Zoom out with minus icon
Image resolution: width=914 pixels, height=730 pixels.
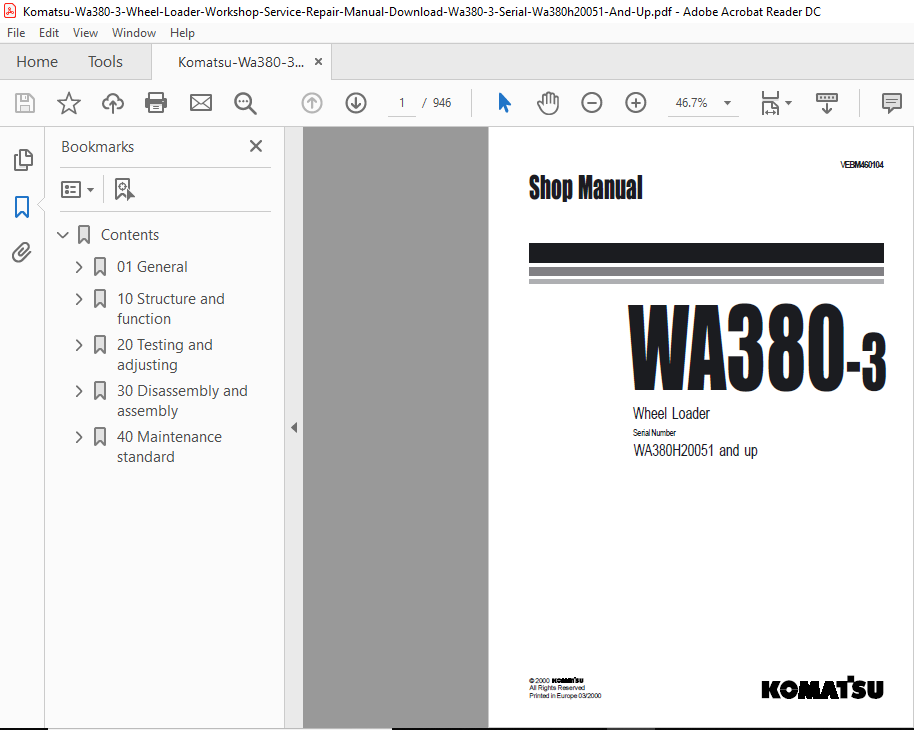592,103
